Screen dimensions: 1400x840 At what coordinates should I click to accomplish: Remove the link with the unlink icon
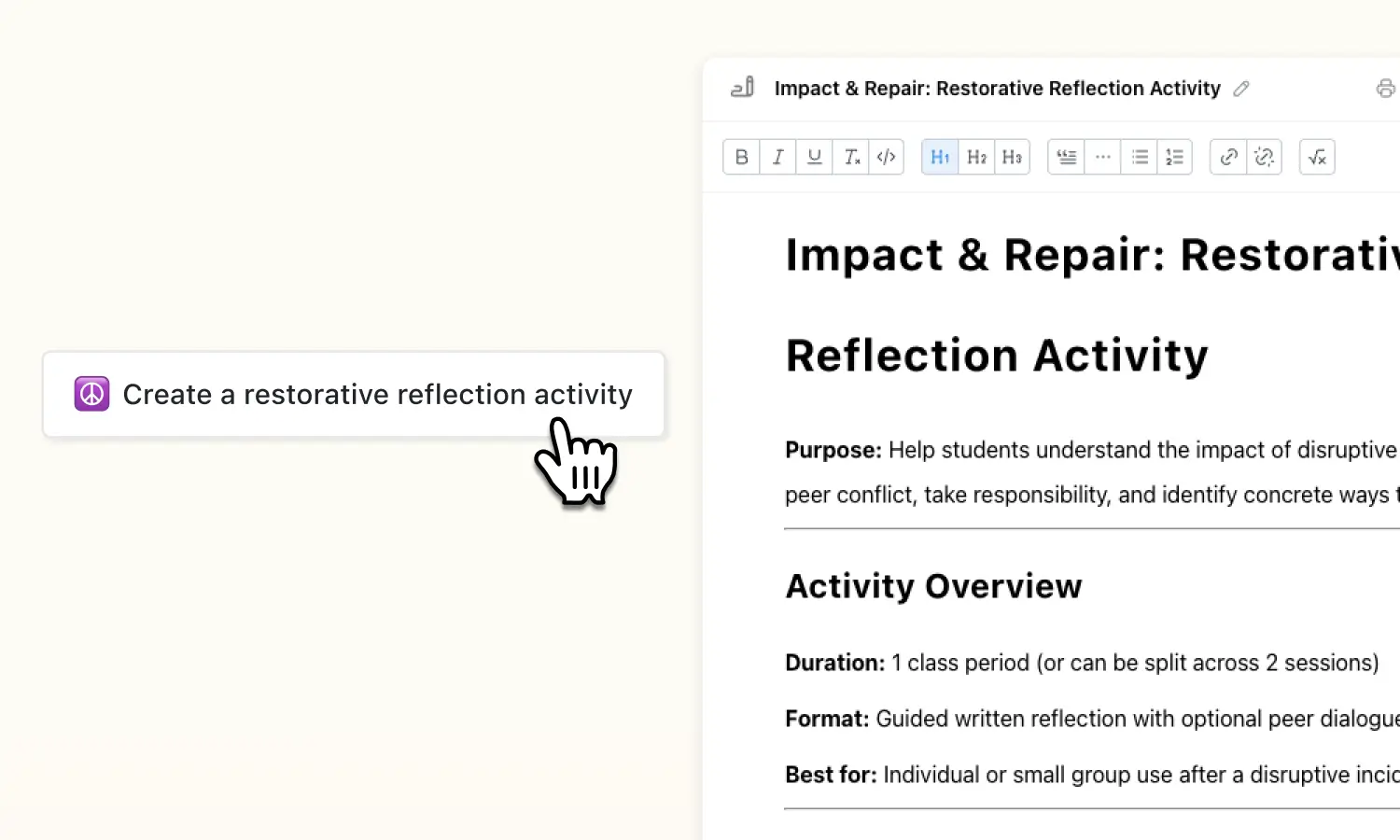[1265, 157]
